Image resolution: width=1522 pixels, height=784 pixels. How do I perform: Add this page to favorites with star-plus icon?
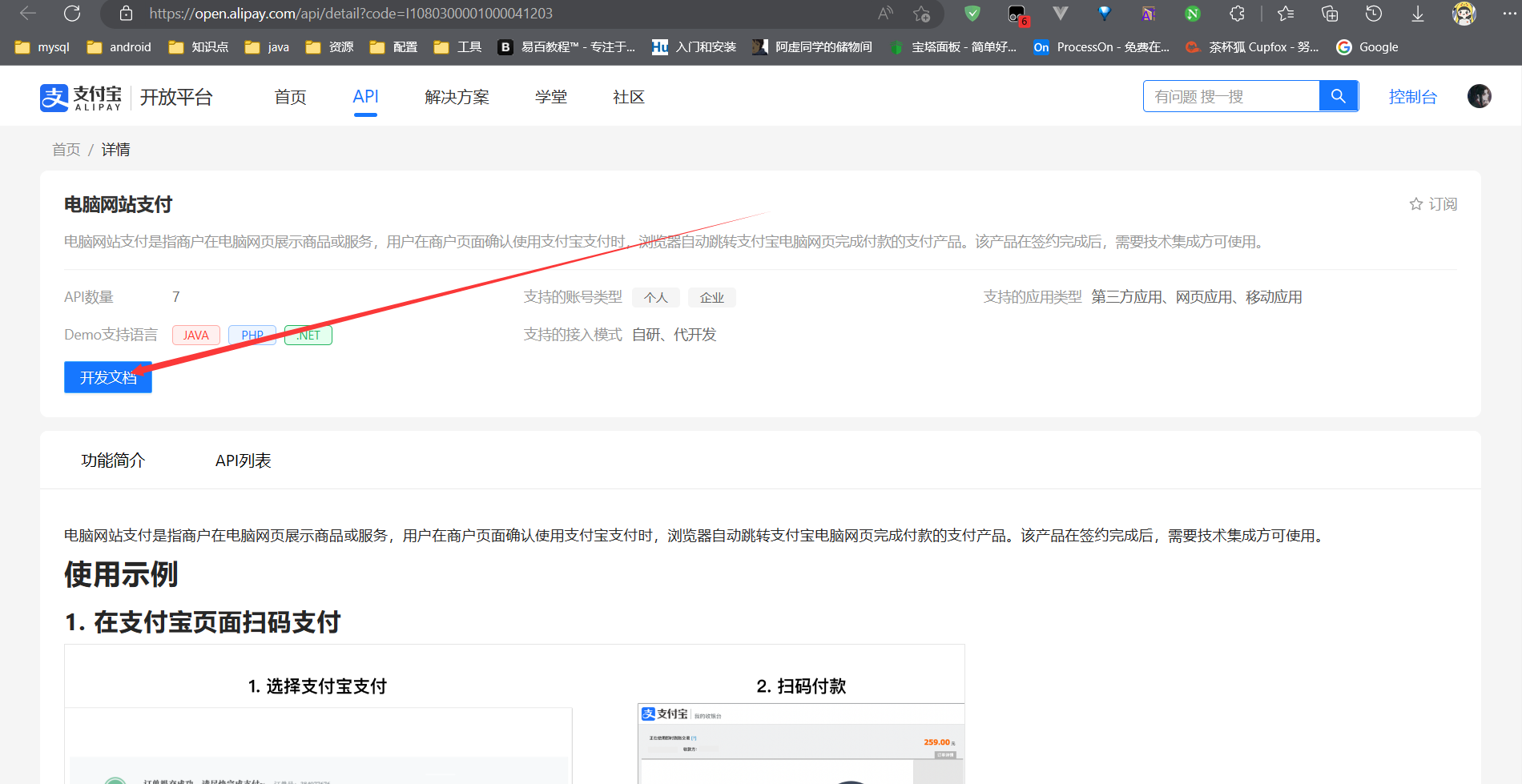coord(922,14)
